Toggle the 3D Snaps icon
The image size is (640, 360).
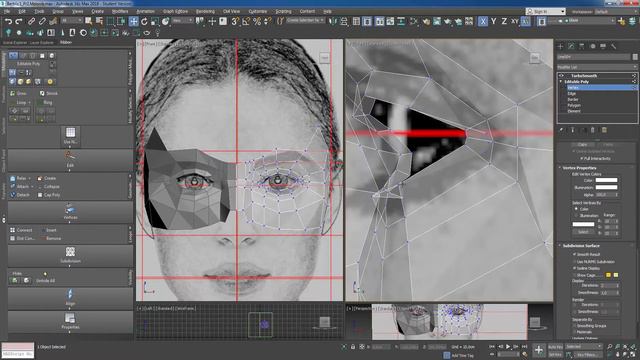point(235,21)
